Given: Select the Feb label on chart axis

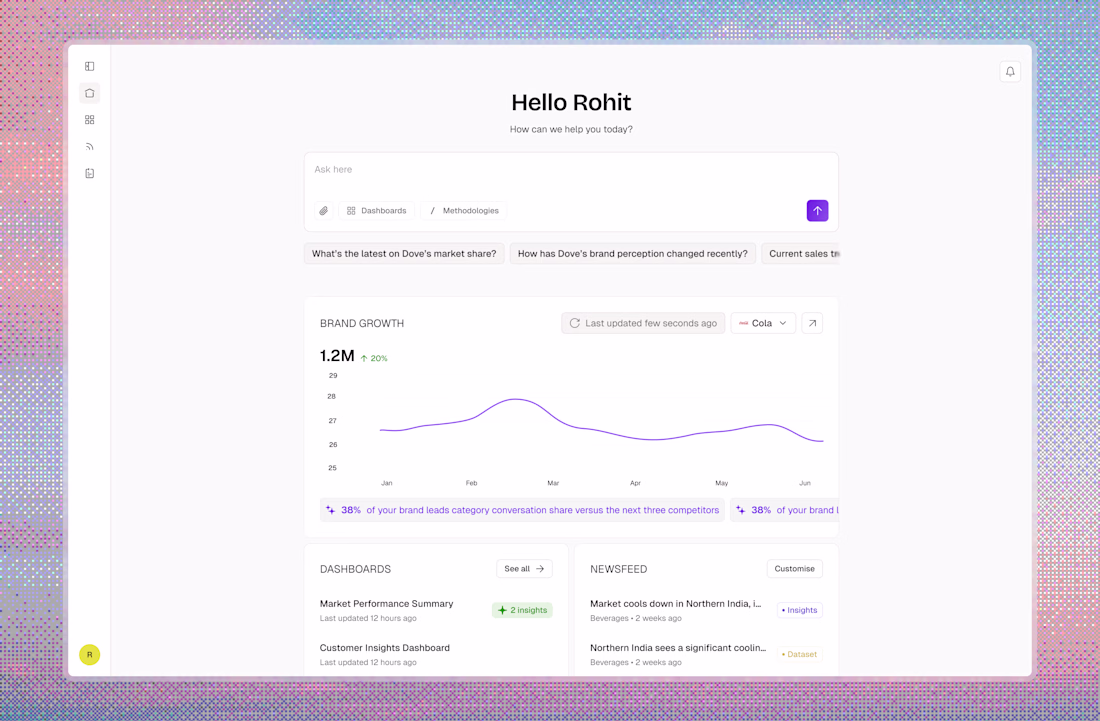Looking at the screenshot, I should pos(471,483).
